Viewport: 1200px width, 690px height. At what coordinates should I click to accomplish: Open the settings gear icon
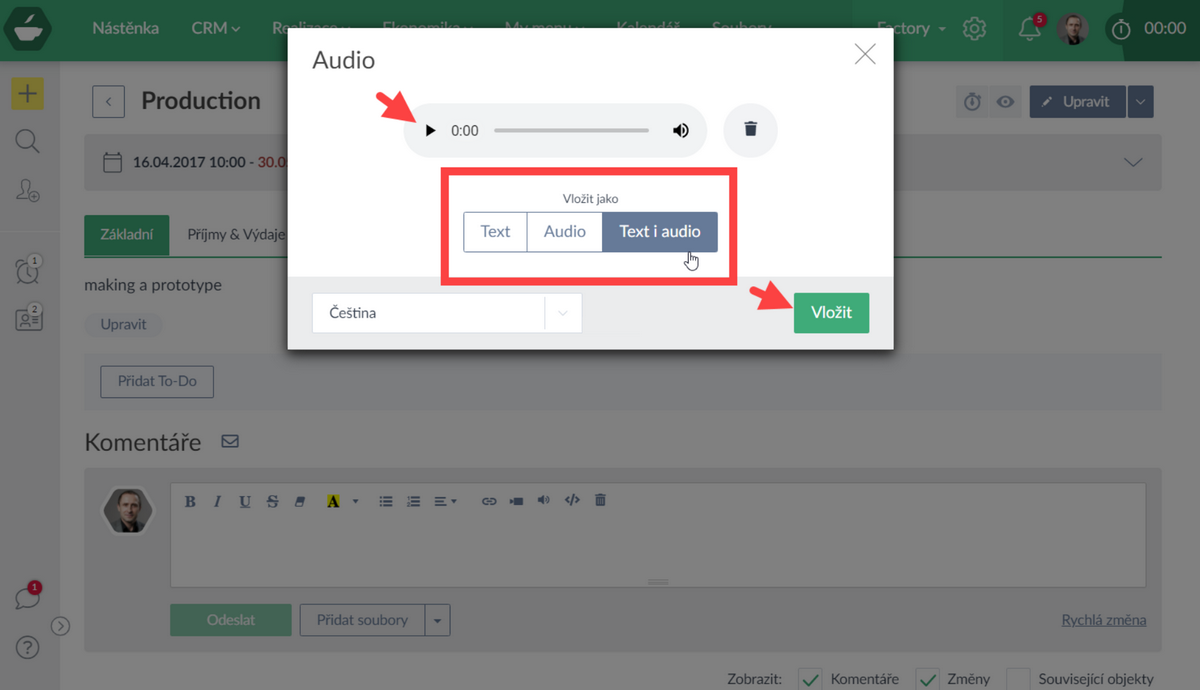974,29
